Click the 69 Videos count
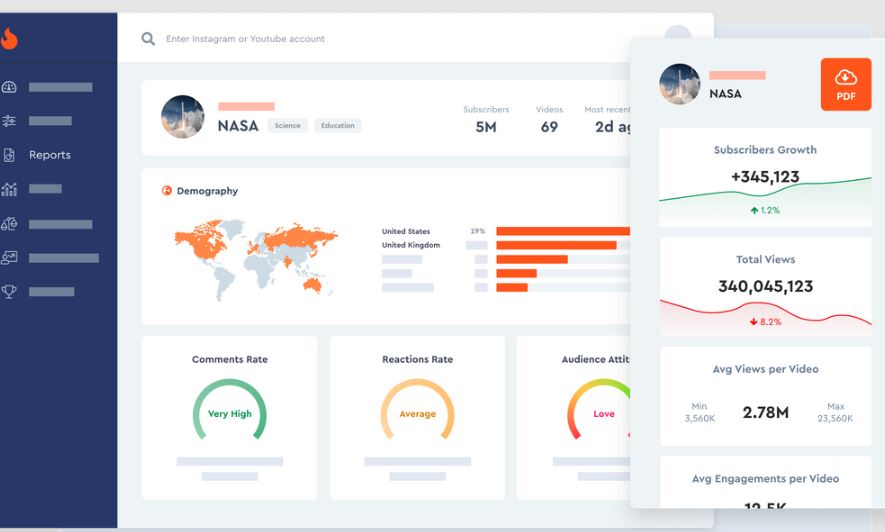Image resolution: width=885 pixels, height=532 pixels. pyautogui.click(x=549, y=127)
